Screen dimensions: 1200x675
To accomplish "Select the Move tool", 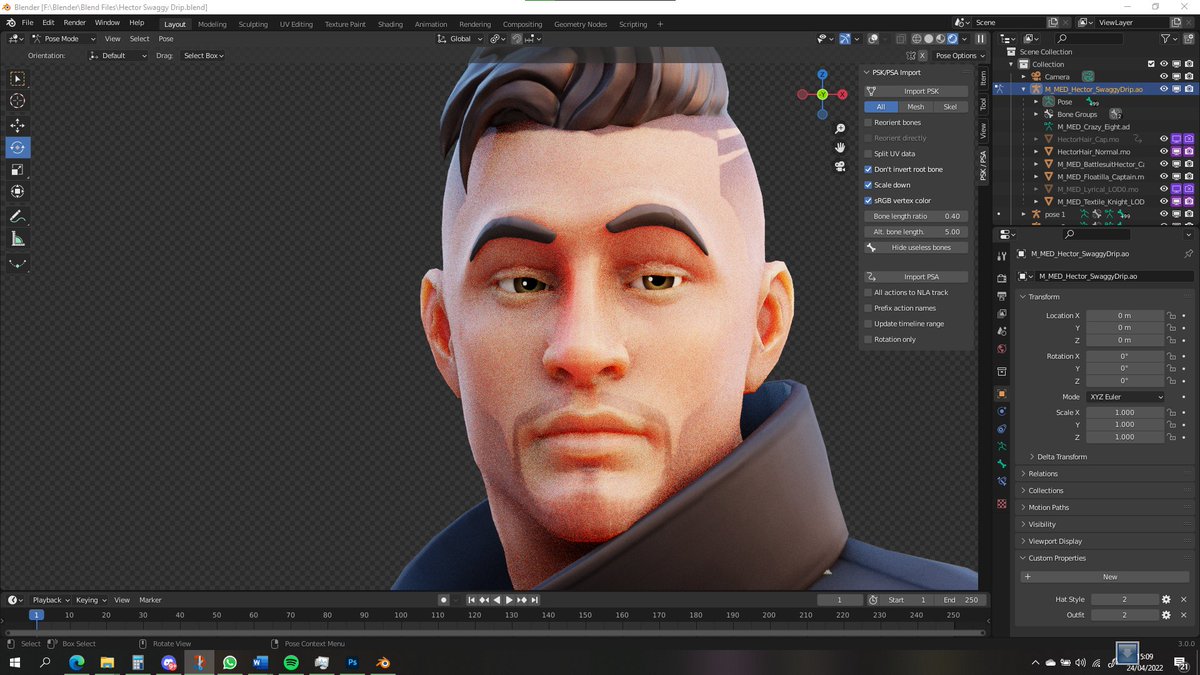I will pos(18,125).
